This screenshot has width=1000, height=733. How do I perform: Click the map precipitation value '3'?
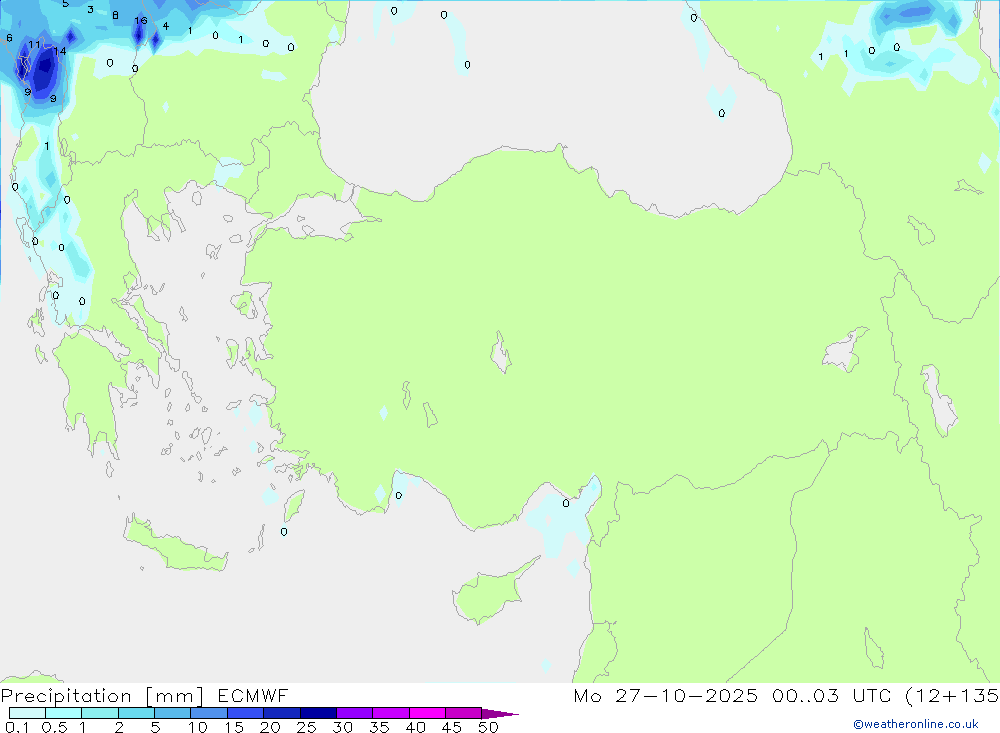tap(91, 10)
